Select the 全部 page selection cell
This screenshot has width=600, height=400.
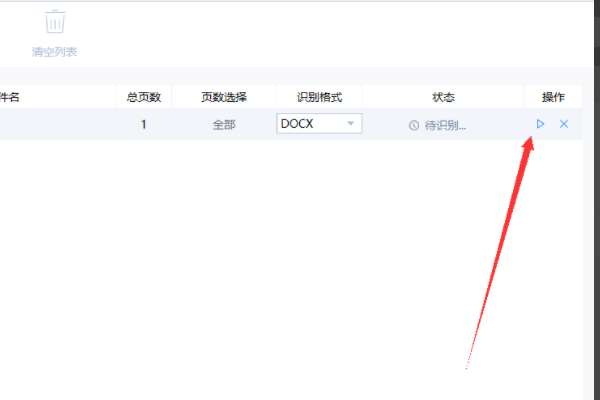click(224, 124)
